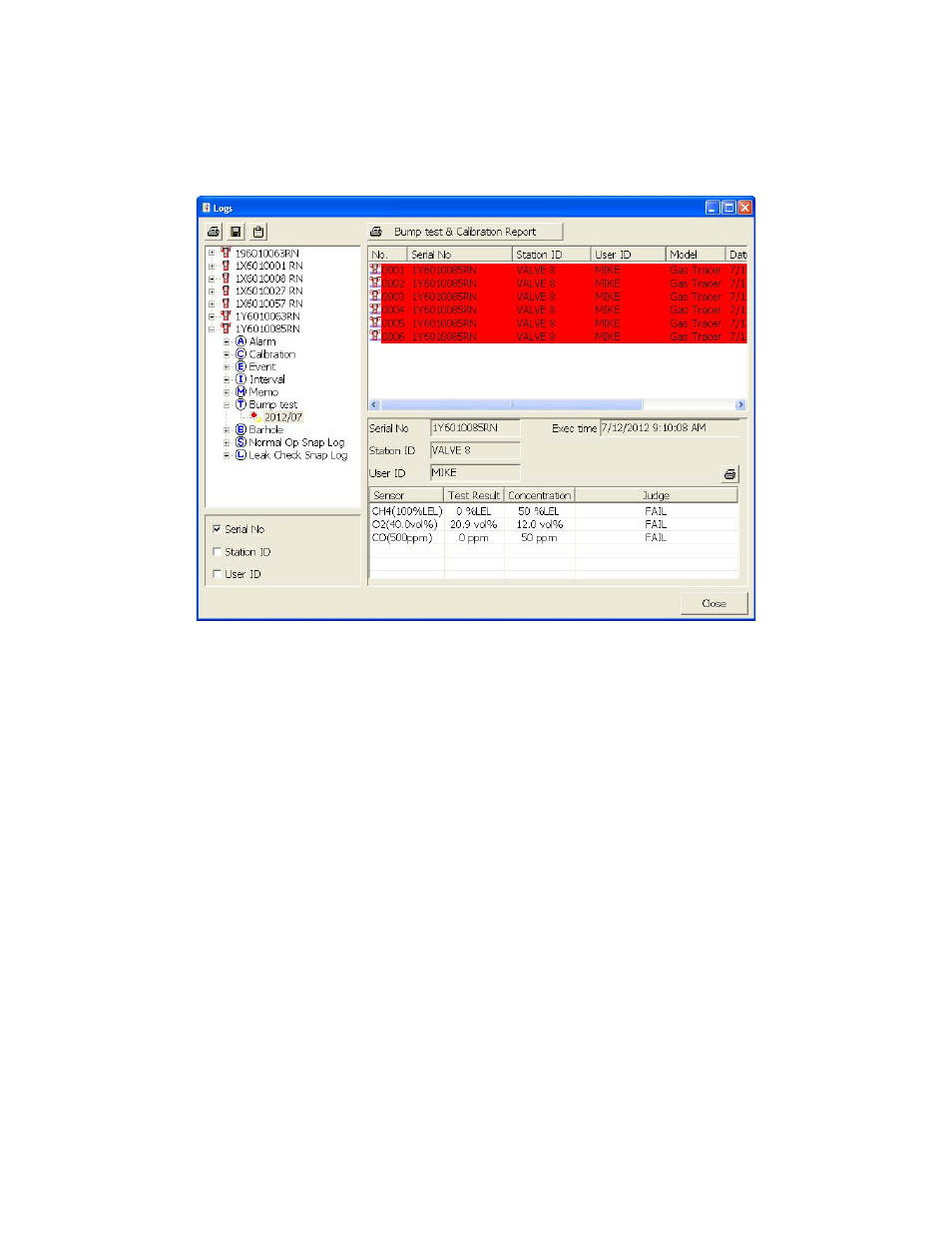Click the O2(40.0vol%) sensor row
This screenshot has height=1233, width=952.
554,524
